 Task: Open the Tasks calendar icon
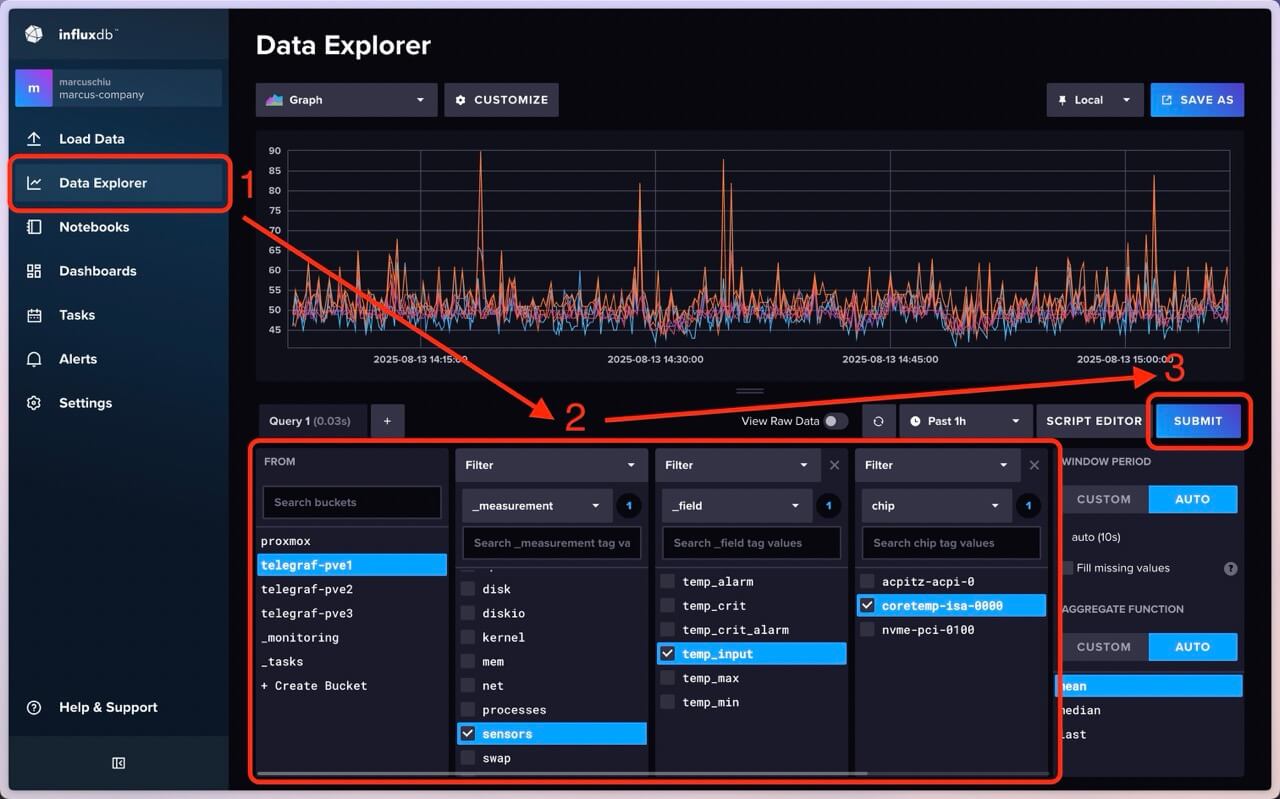pyautogui.click(x=34, y=315)
